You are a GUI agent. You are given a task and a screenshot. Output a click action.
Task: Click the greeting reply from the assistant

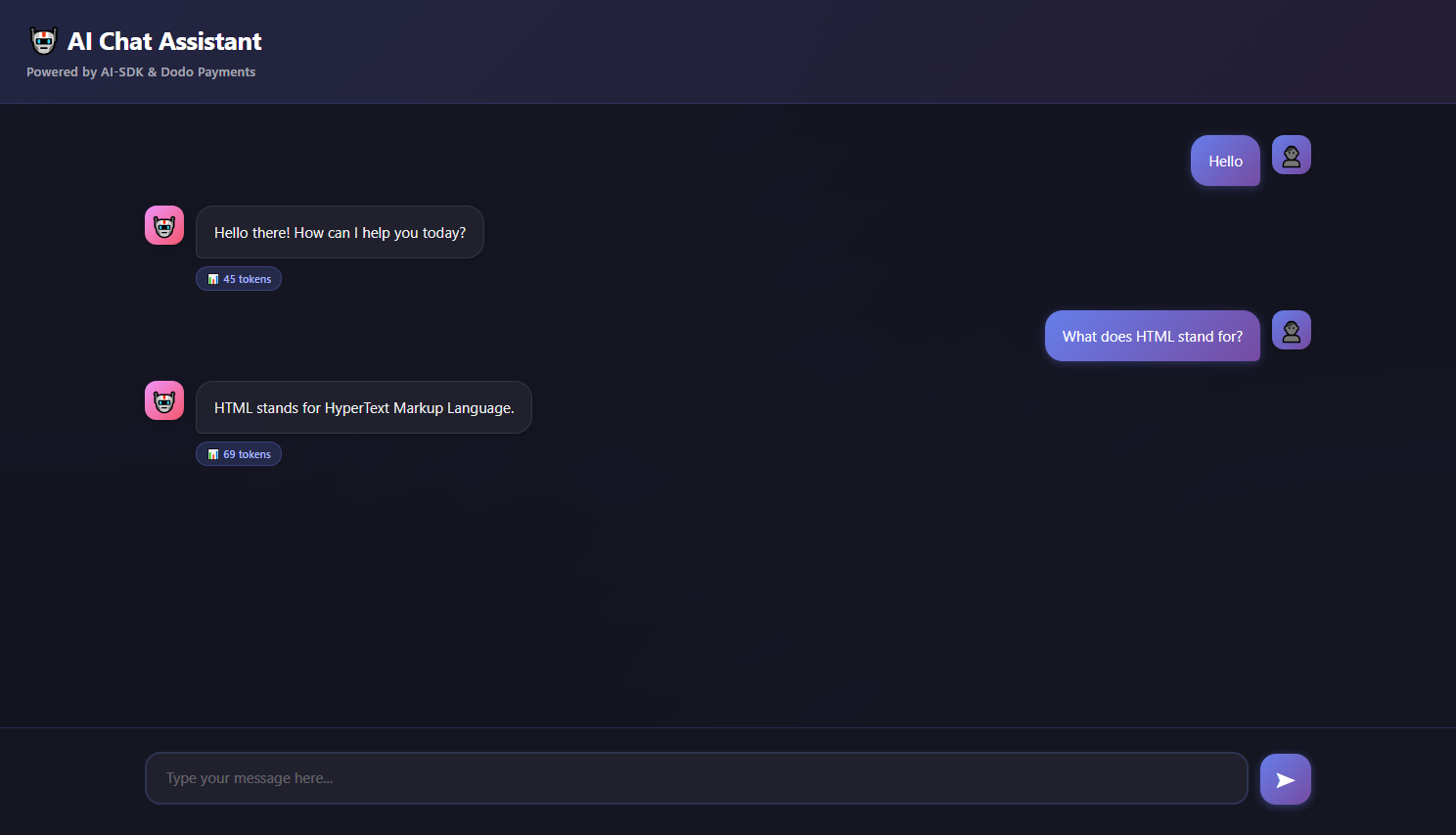(x=340, y=232)
